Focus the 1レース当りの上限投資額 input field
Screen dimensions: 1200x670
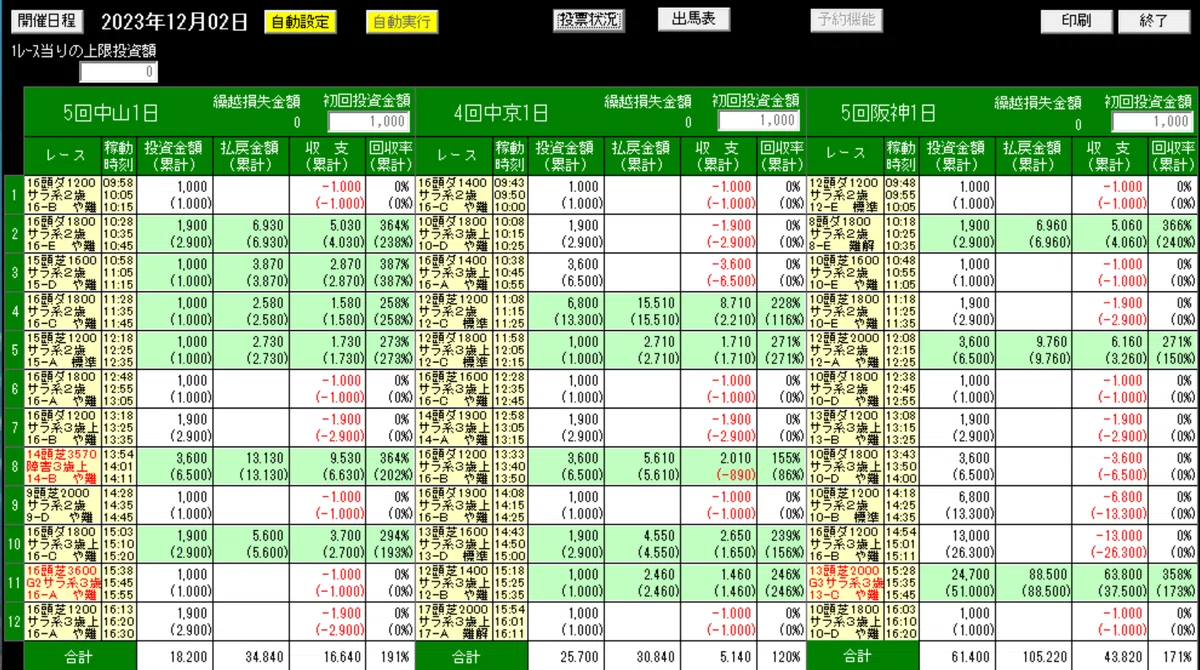(x=119, y=72)
